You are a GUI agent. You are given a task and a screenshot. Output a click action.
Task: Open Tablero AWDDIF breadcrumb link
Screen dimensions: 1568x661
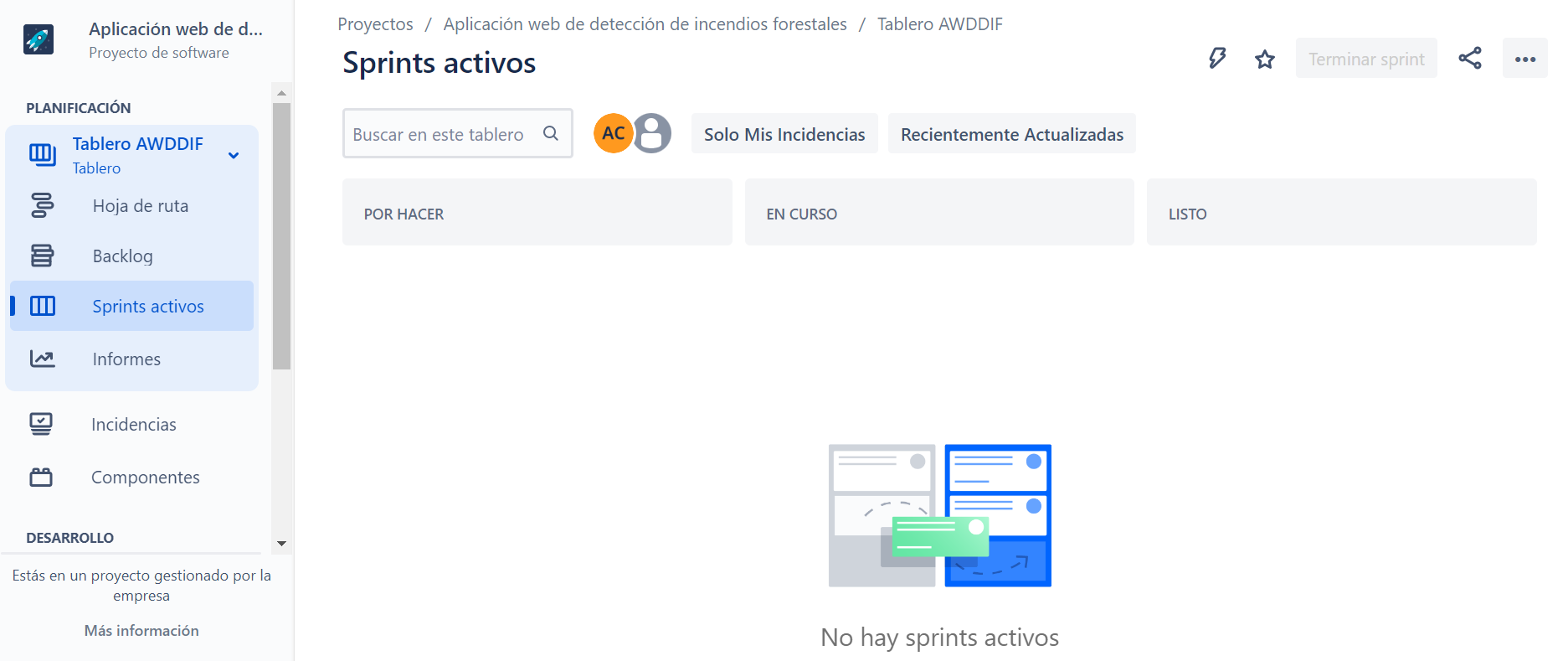coord(939,23)
